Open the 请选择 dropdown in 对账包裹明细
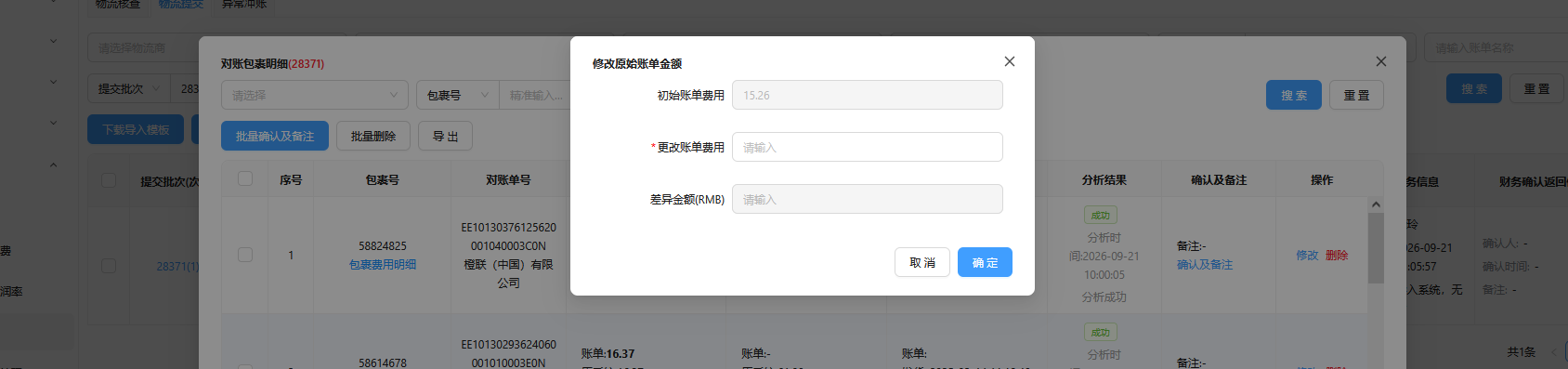Image resolution: width=1568 pixels, height=369 pixels. (315, 95)
